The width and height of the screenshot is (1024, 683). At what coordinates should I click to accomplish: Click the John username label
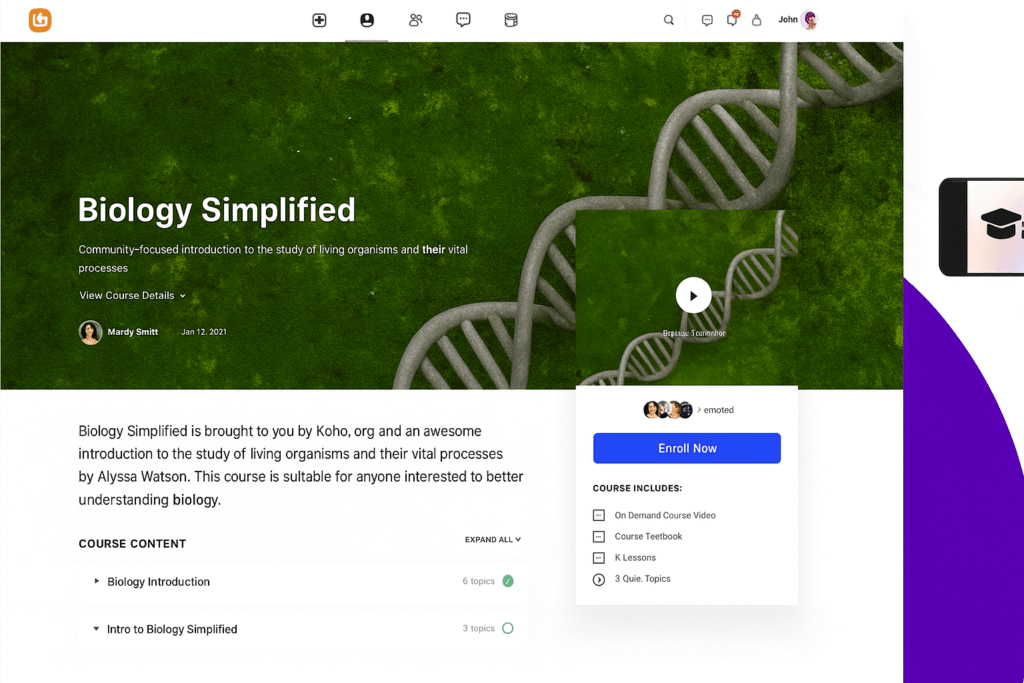pyautogui.click(x=788, y=20)
